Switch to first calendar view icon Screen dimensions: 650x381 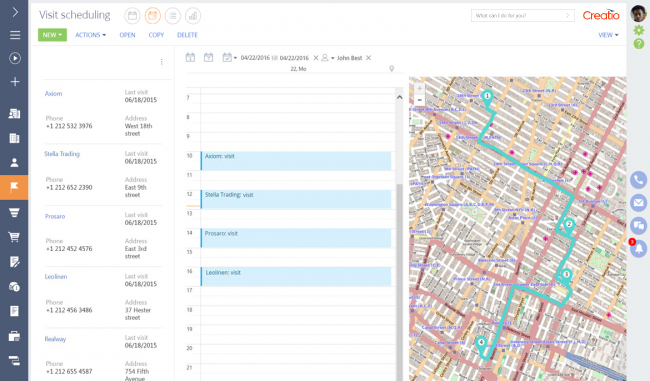132,16
